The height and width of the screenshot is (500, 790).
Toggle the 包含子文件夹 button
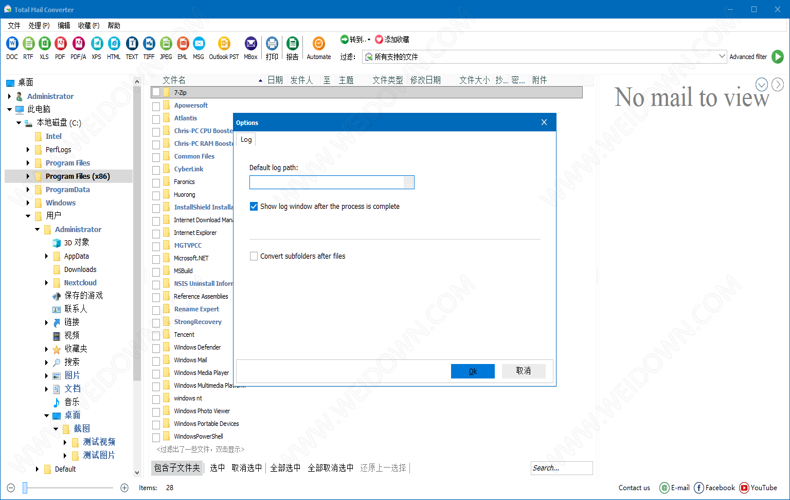pyautogui.click(x=177, y=468)
